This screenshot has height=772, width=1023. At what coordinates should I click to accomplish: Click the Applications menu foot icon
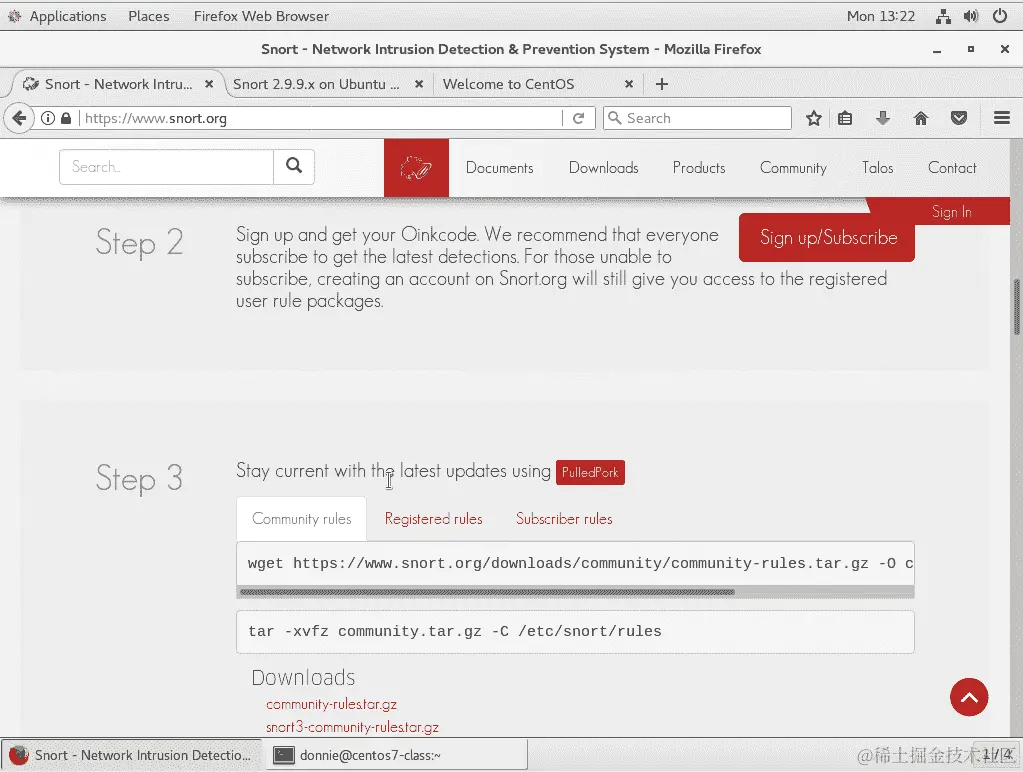pyautogui.click(x=14, y=16)
